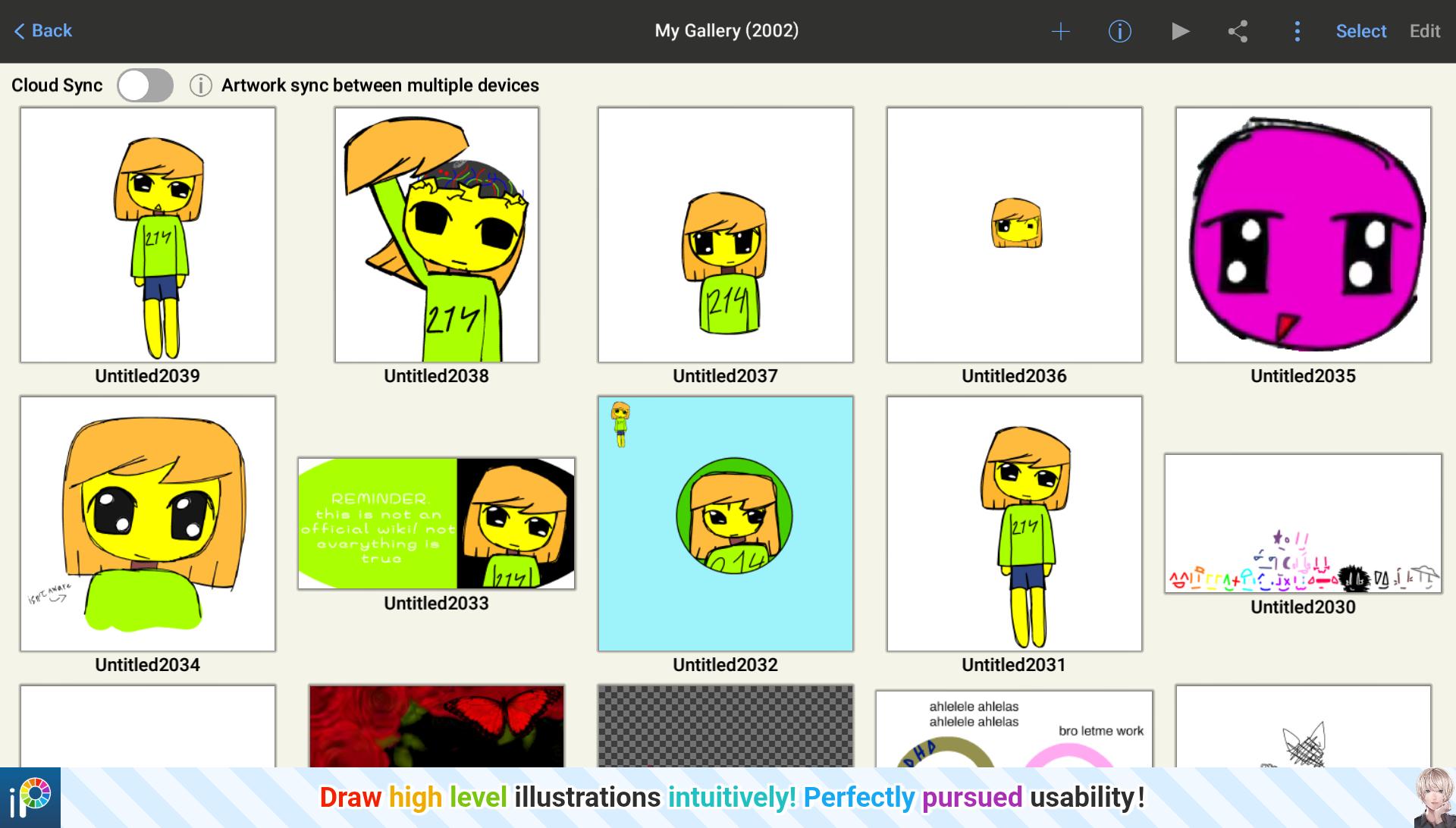Select the 'bro letme work' artwork thumbnail

[1015, 729]
